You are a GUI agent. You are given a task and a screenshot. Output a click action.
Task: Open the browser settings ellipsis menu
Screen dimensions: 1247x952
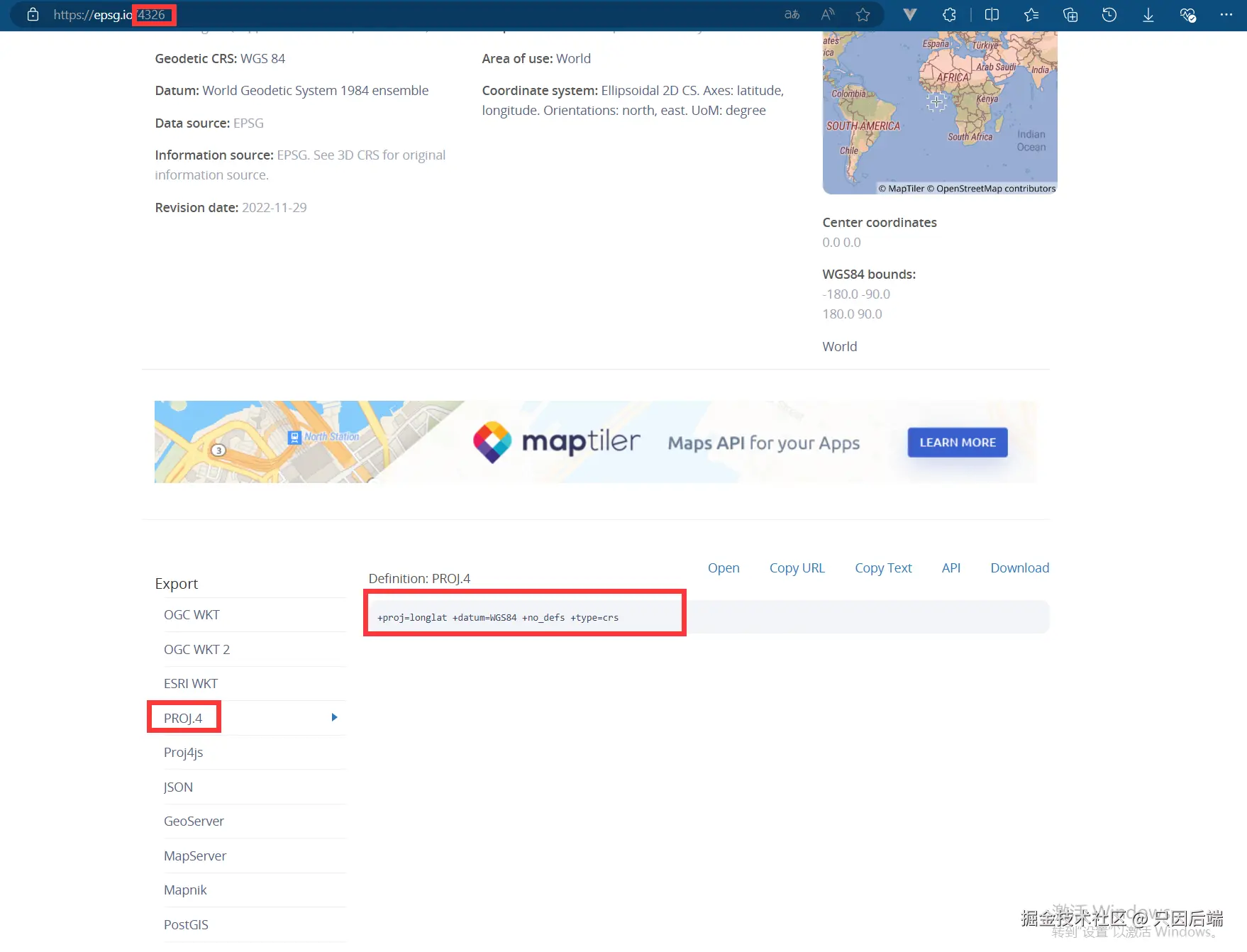[x=1226, y=15]
